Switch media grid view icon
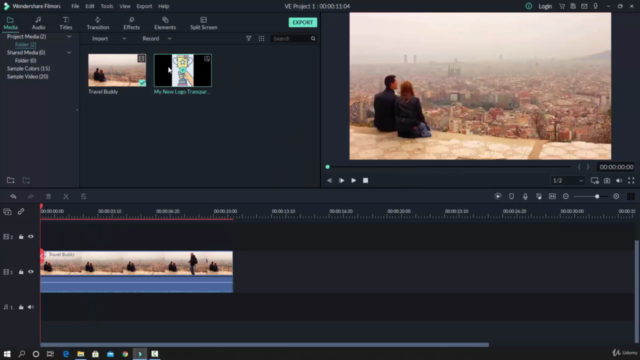 click(262, 38)
